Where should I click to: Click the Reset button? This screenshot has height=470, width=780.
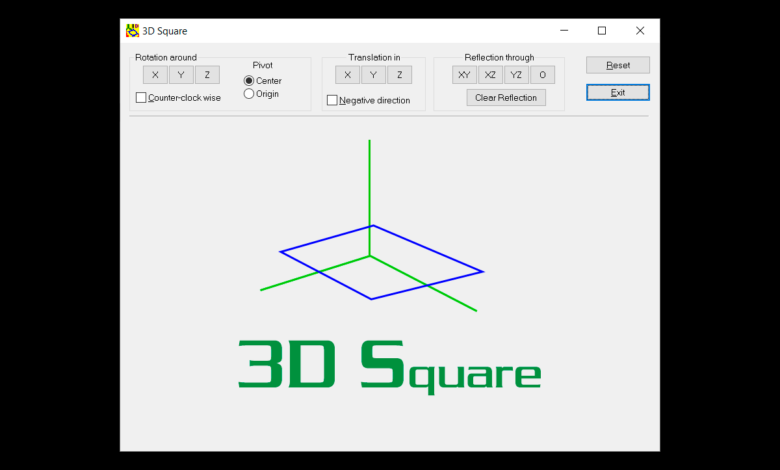pyautogui.click(x=618, y=65)
